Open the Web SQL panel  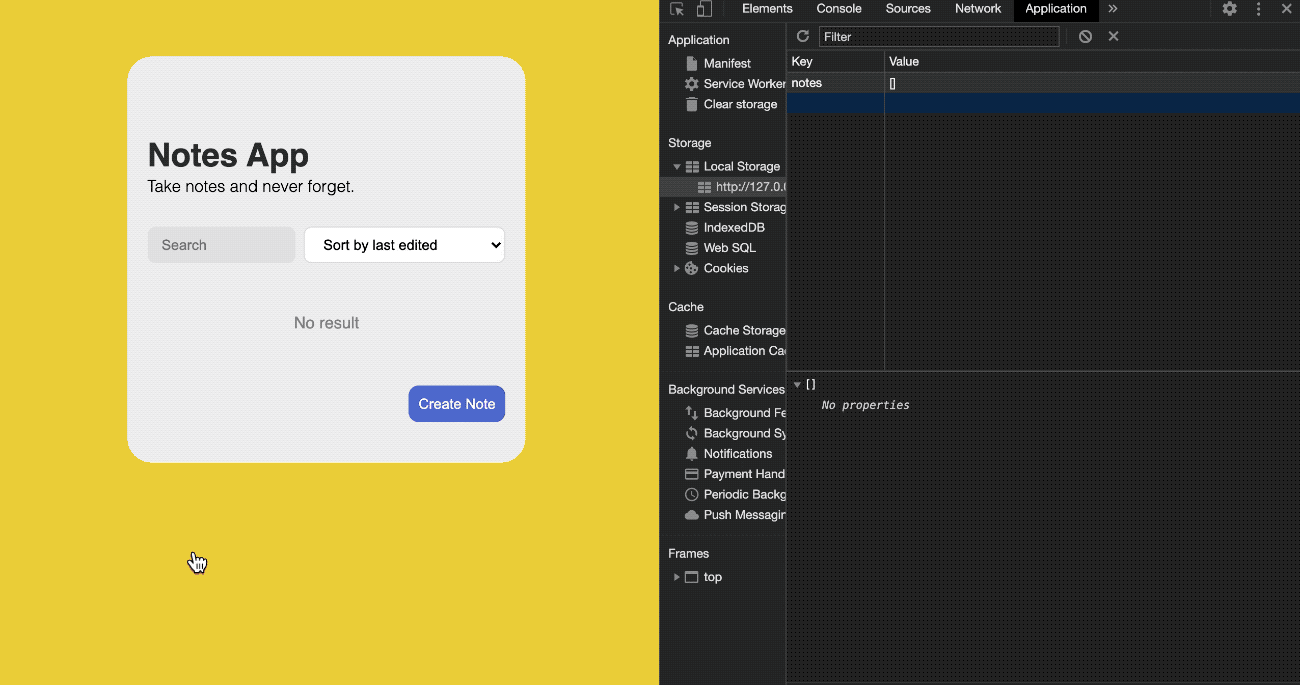tap(726, 247)
